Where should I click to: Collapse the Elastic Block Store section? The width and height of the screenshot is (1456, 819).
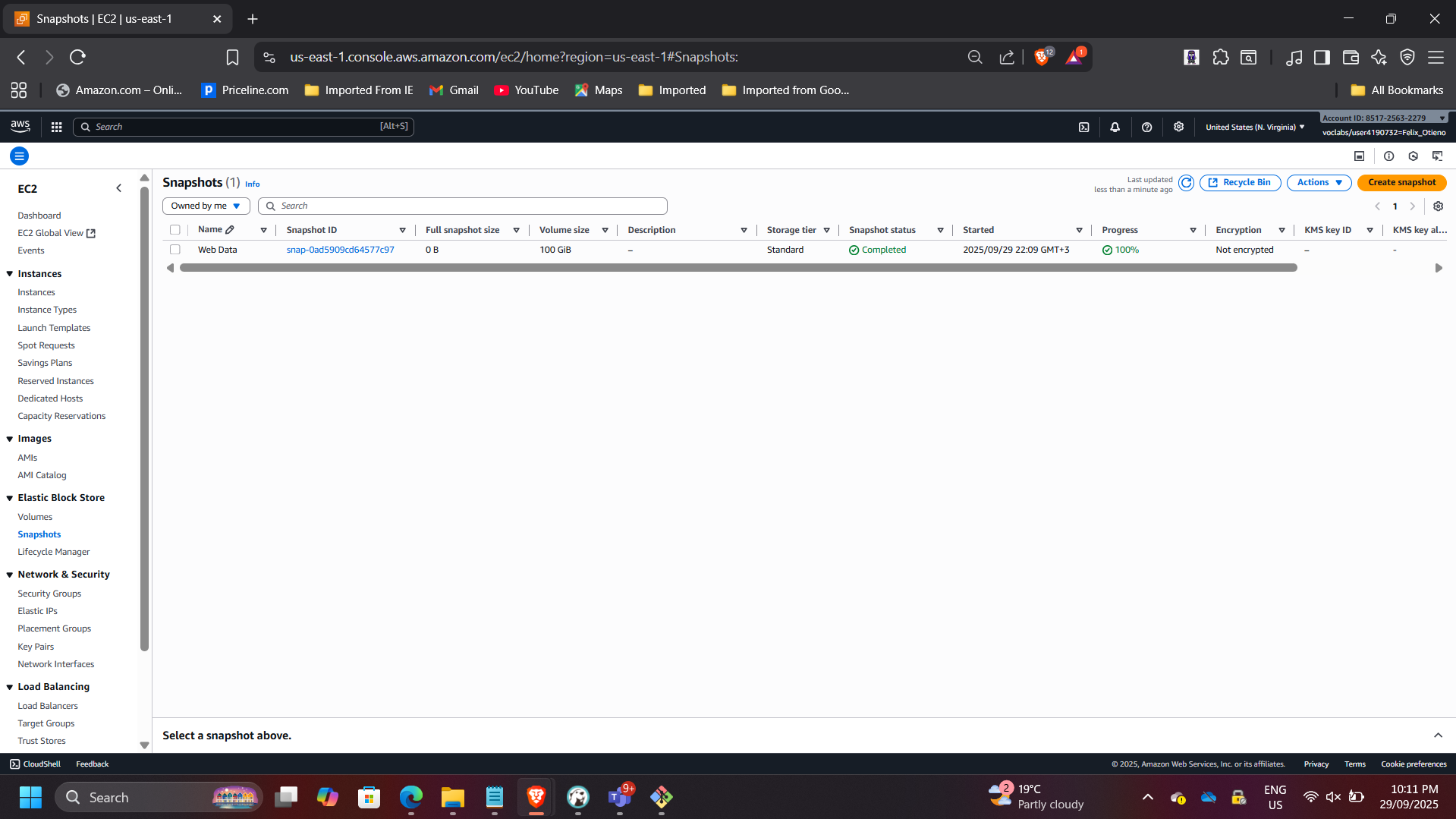coord(10,498)
